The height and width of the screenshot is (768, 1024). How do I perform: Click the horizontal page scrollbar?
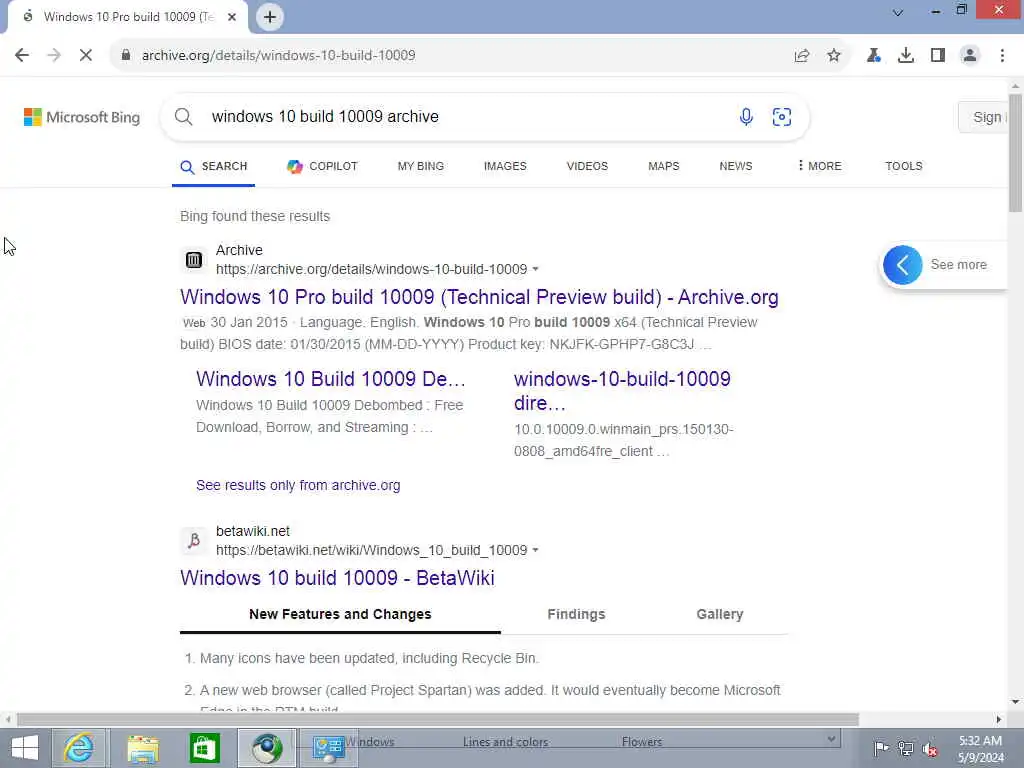[x=438, y=720]
